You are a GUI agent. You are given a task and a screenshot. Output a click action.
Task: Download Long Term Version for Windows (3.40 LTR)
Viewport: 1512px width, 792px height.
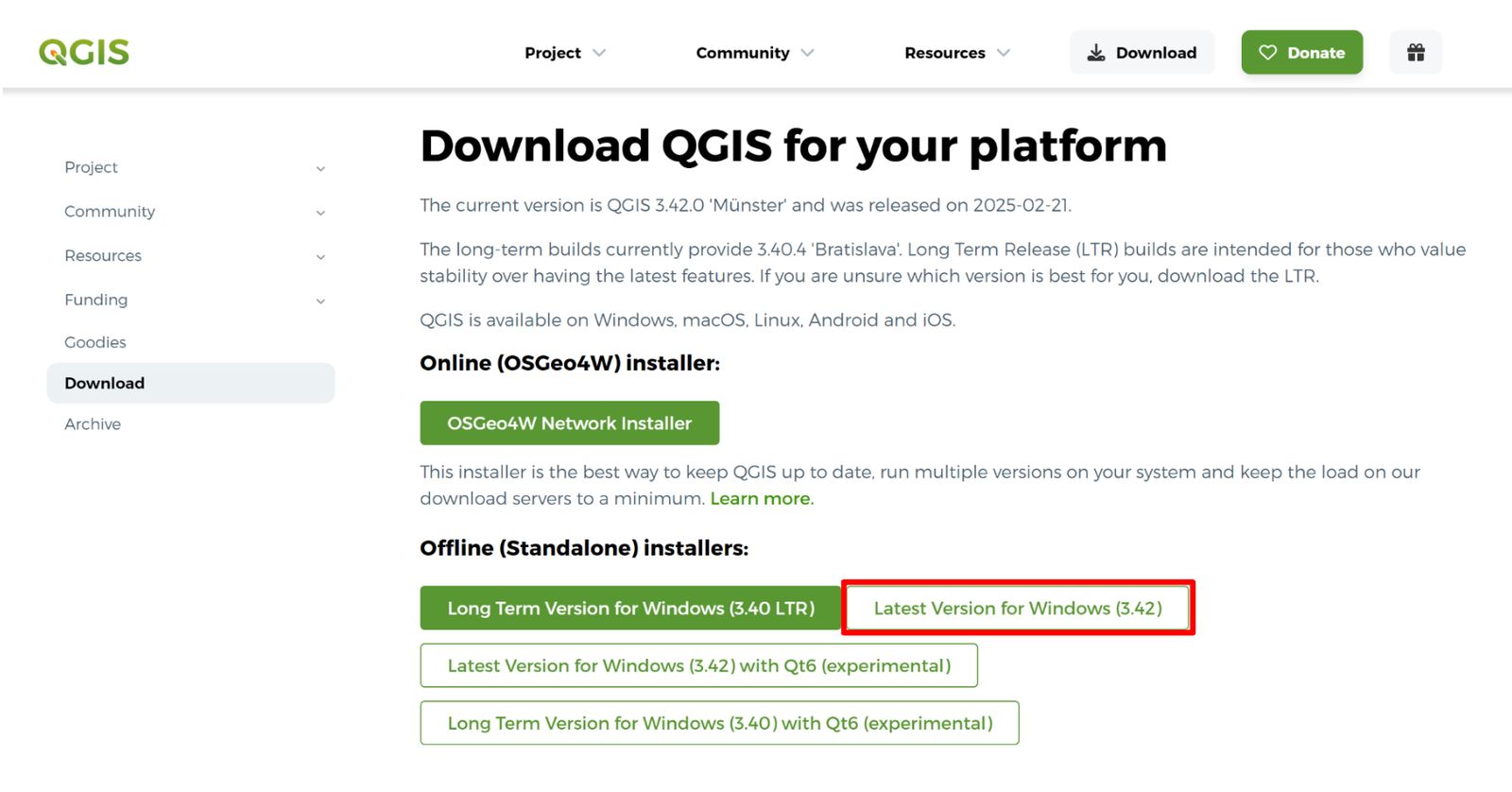click(631, 608)
